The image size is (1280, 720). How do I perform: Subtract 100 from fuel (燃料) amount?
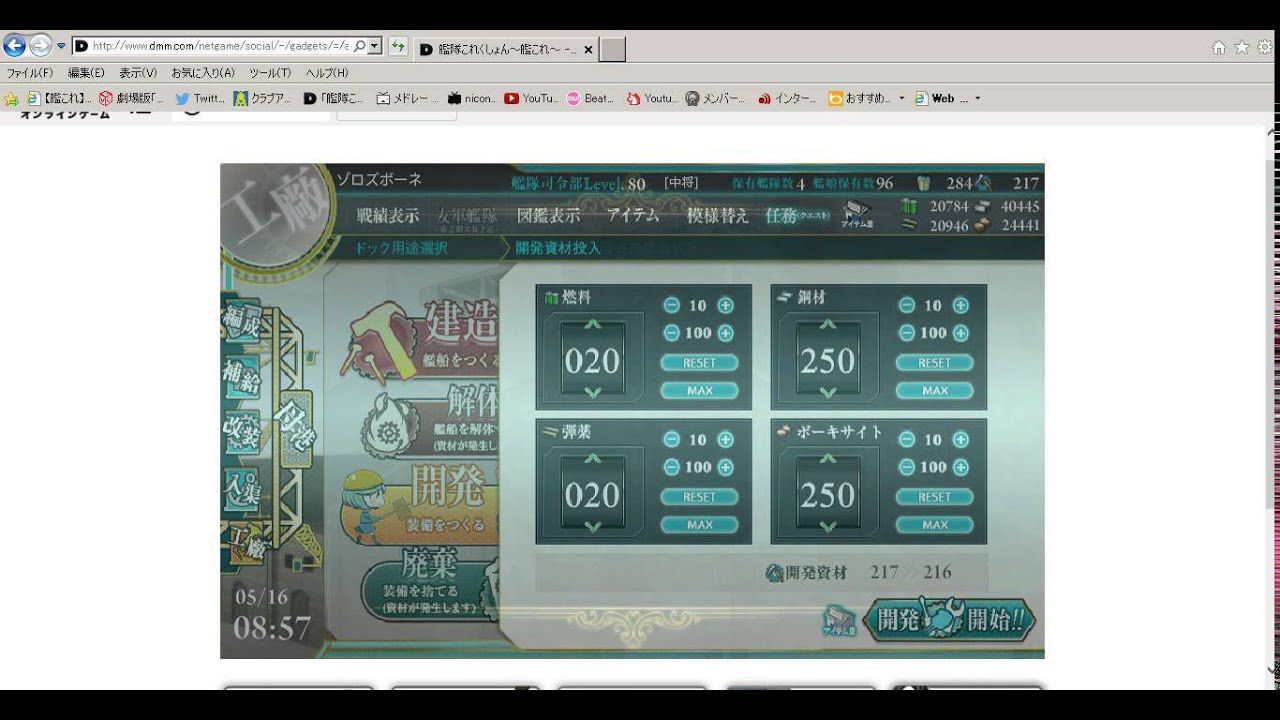[671, 333]
